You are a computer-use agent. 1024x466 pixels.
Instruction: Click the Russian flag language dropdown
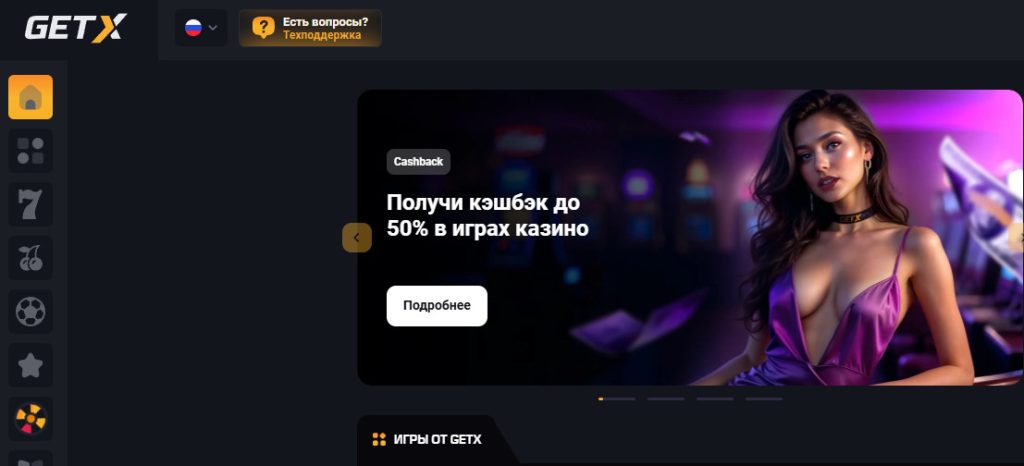(x=201, y=28)
